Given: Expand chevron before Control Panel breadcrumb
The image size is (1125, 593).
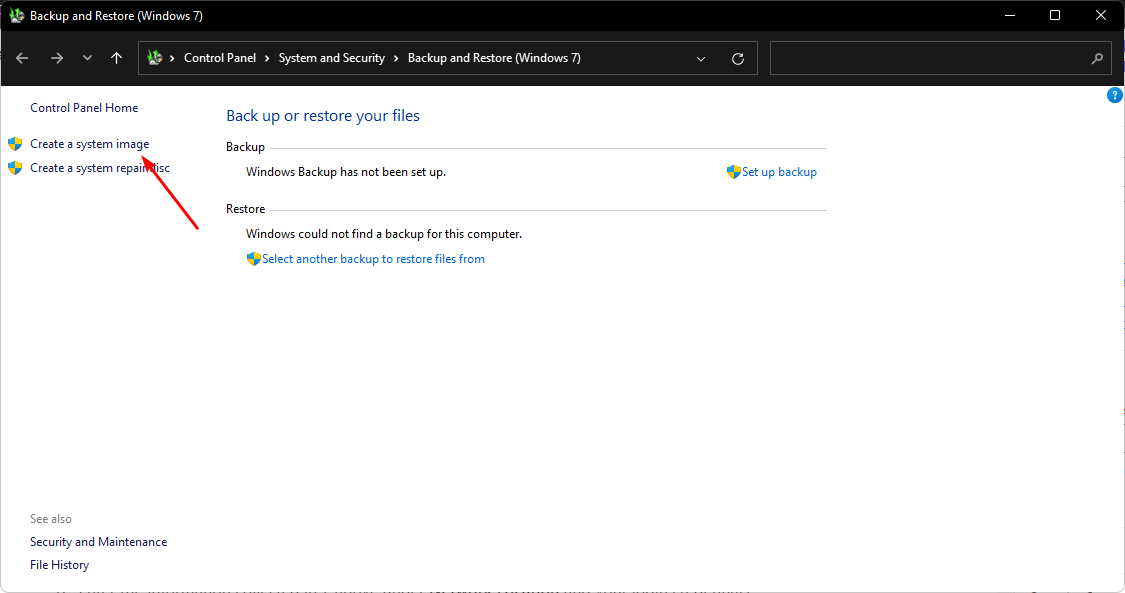Looking at the screenshot, I should (172, 59).
